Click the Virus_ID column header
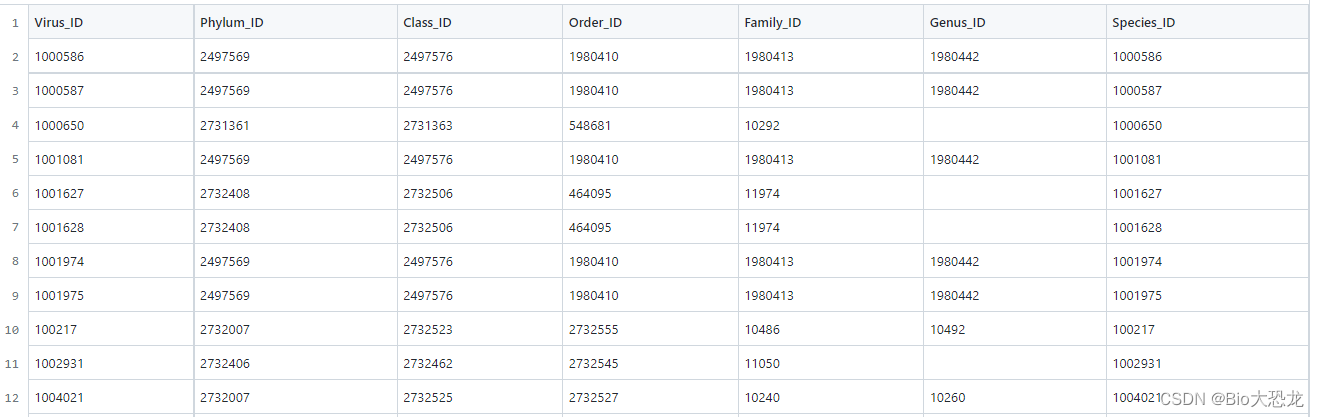This screenshot has width=1319, height=417. [x=111, y=22]
